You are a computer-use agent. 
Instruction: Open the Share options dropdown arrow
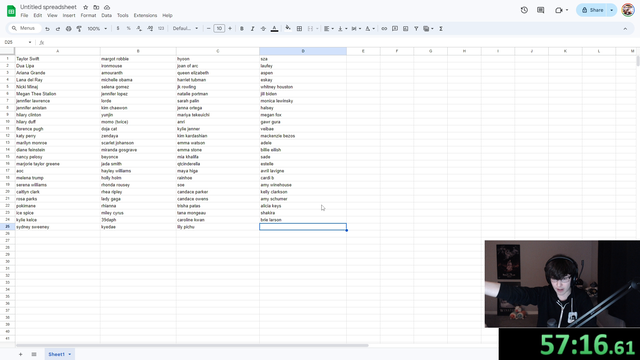coord(611,10)
